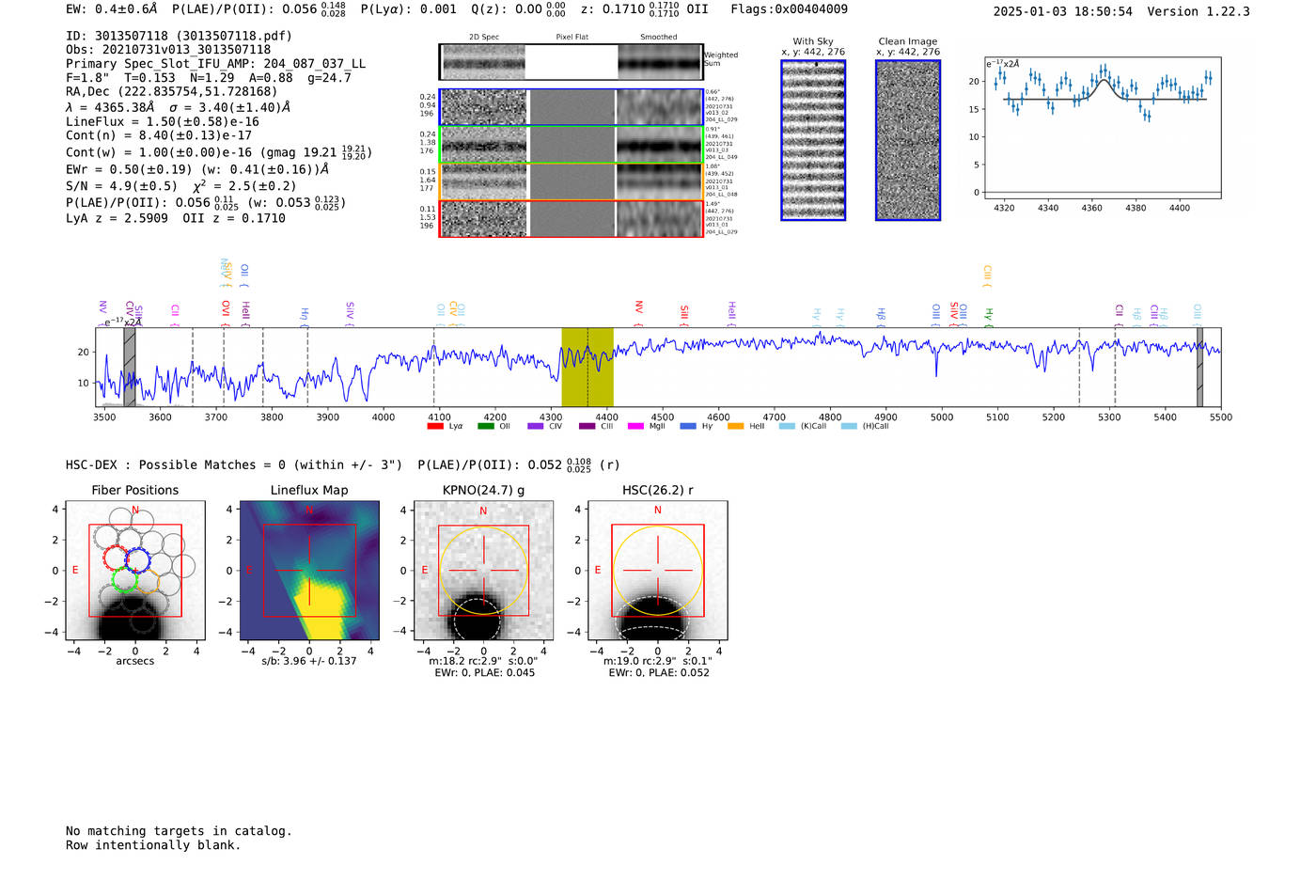Select the green fiber circle in Fiber Positions
The image size is (1316, 896).
pos(124,580)
